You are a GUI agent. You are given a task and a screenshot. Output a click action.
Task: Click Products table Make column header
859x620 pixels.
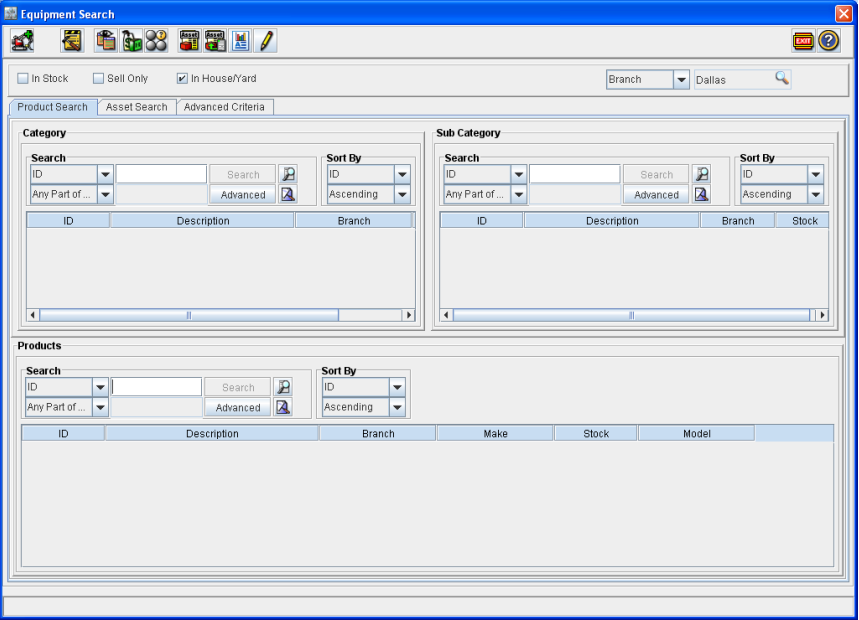(495, 433)
